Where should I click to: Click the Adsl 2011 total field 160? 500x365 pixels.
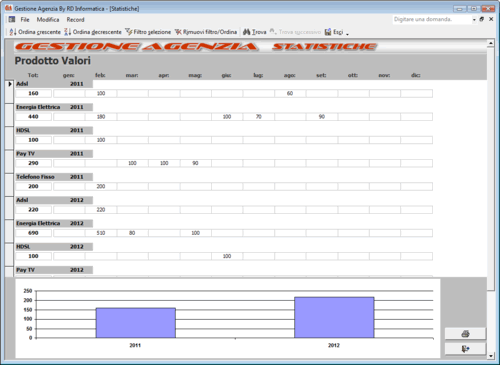[x=33, y=93]
